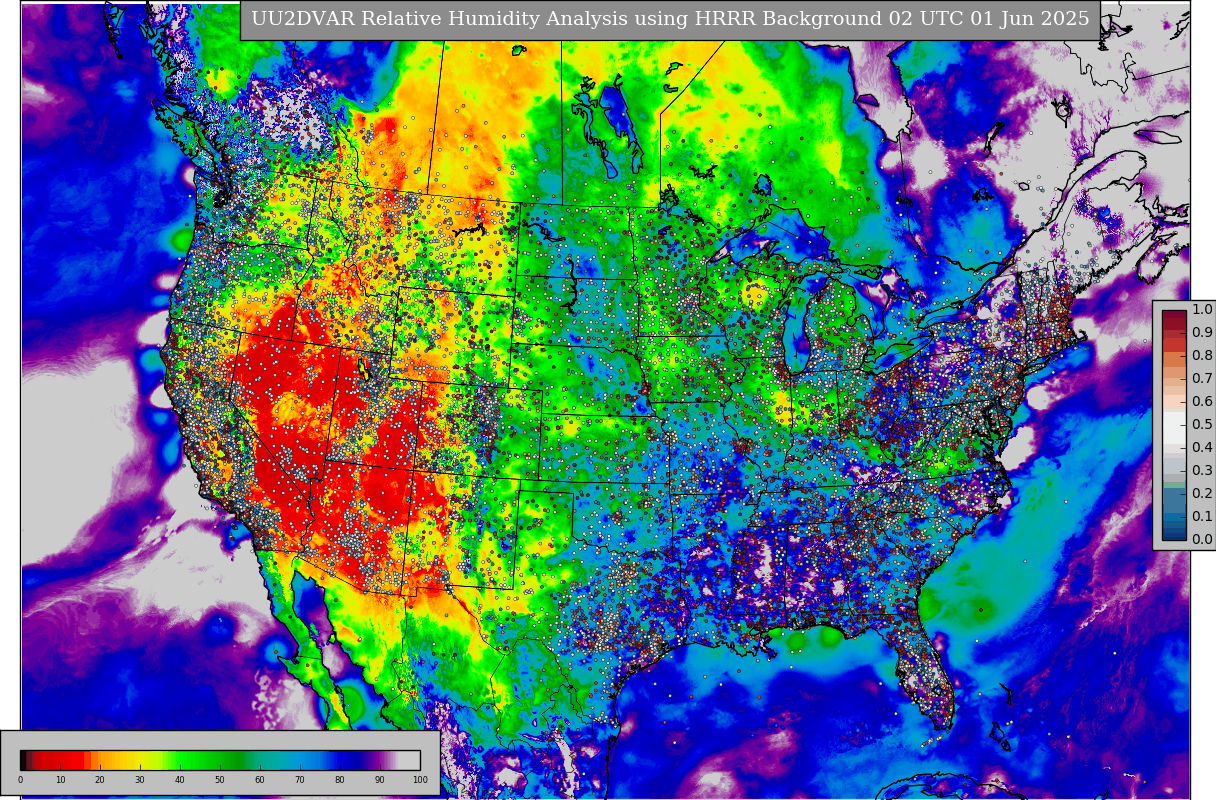Click the 1.0 label on right colorbar
The width and height of the screenshot is (1216, 800).
click(1203, 309)
